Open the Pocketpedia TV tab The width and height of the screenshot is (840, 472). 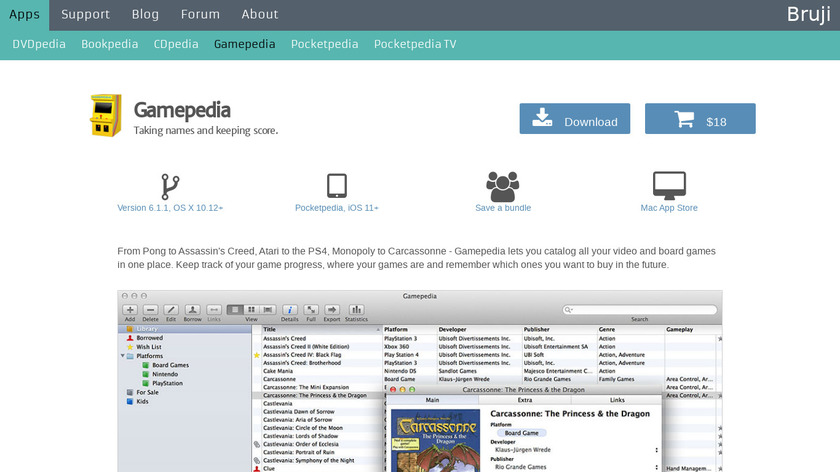(415, 44)
